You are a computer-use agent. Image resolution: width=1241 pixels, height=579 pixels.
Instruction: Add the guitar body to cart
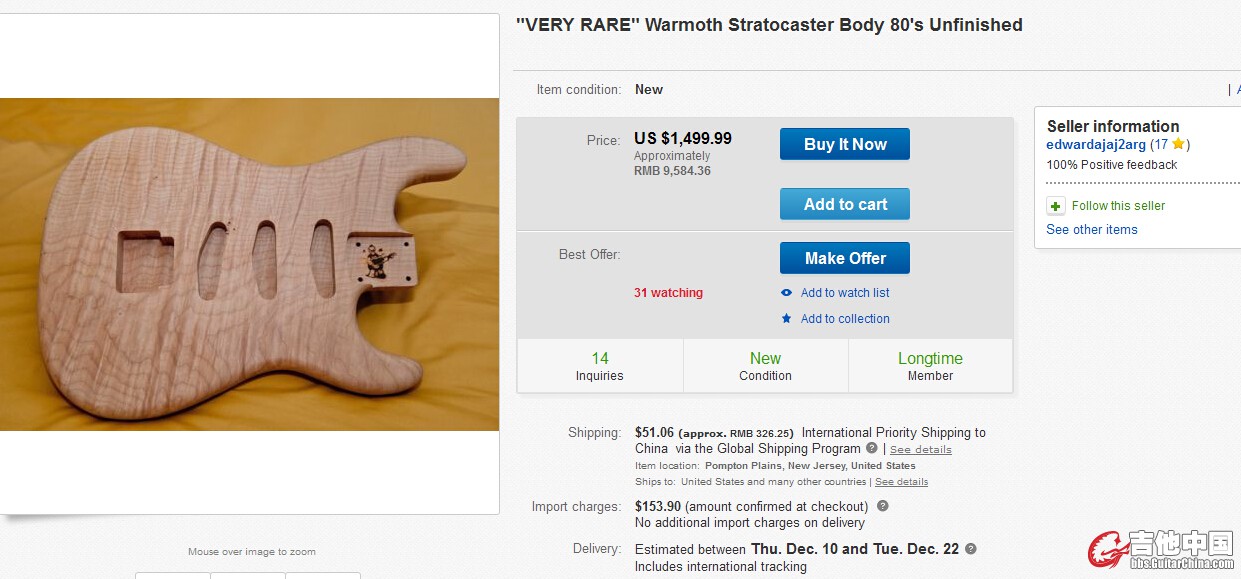point(845,204)
